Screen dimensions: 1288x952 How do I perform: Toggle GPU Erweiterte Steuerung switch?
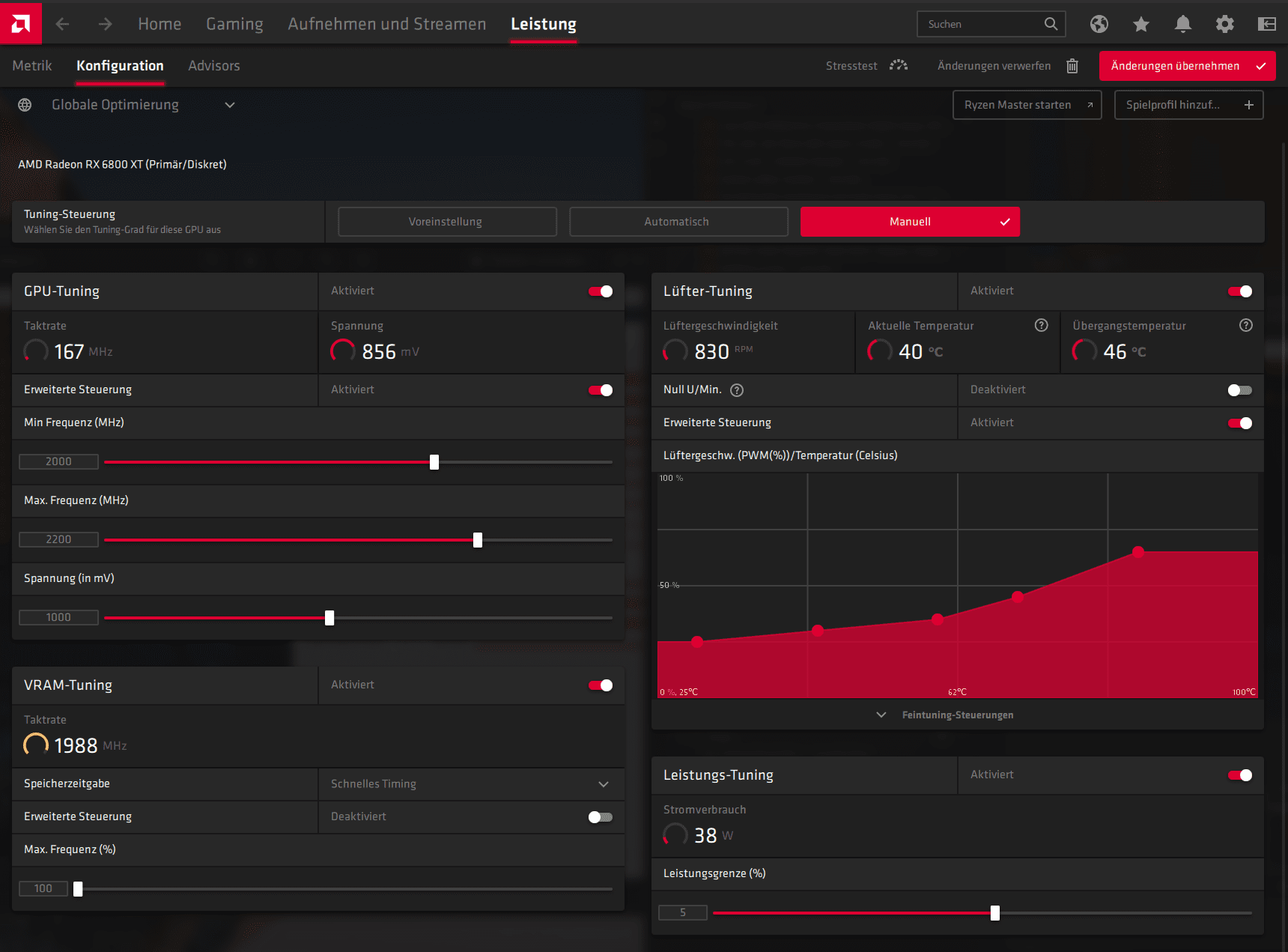click(x=601, y=390)
